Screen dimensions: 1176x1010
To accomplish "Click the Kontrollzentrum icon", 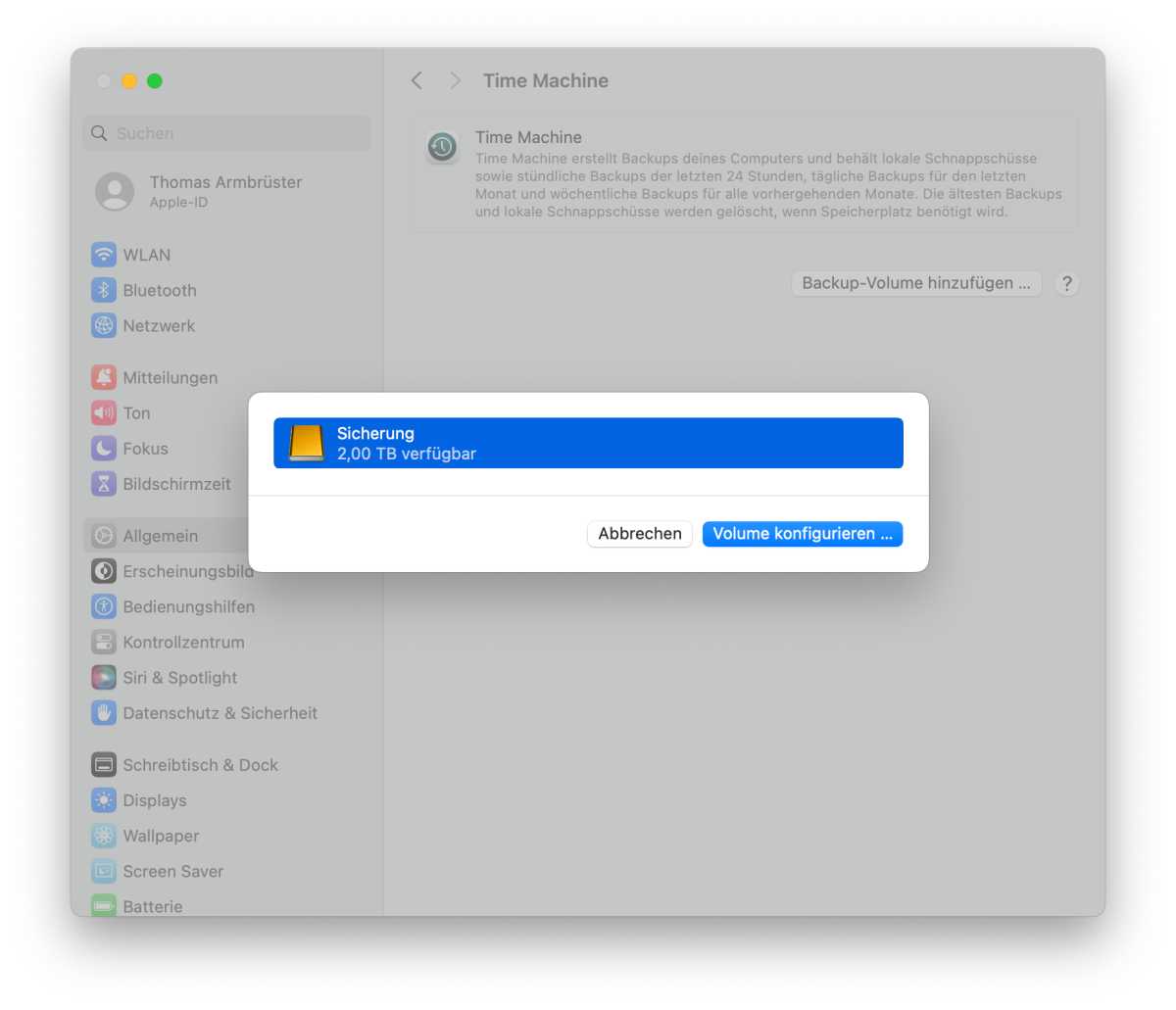I will point(104,642).
